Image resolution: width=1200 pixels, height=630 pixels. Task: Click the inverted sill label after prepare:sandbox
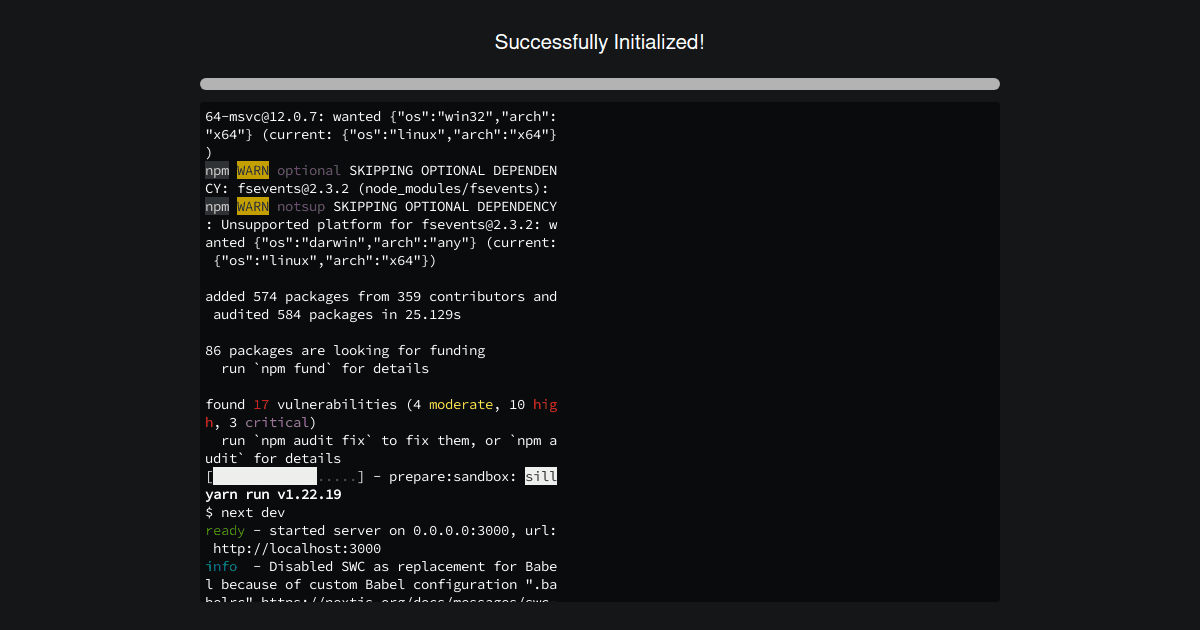tap(541, 476)
